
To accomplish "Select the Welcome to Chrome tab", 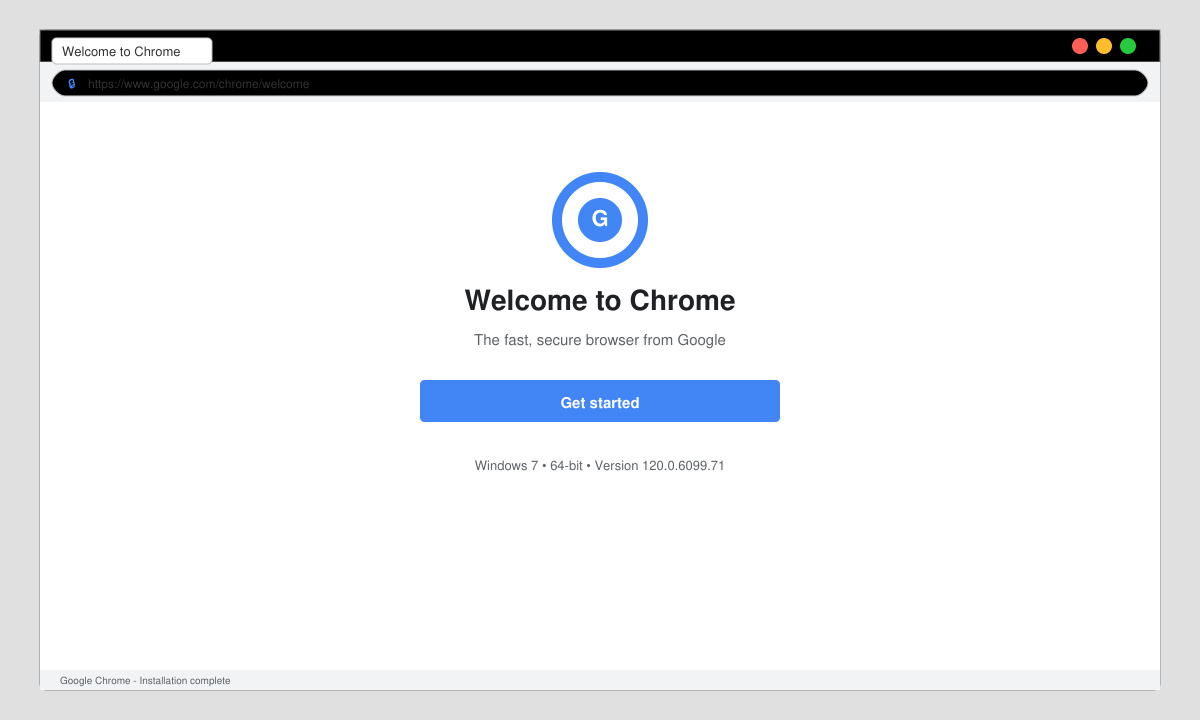I will (132, 51).
